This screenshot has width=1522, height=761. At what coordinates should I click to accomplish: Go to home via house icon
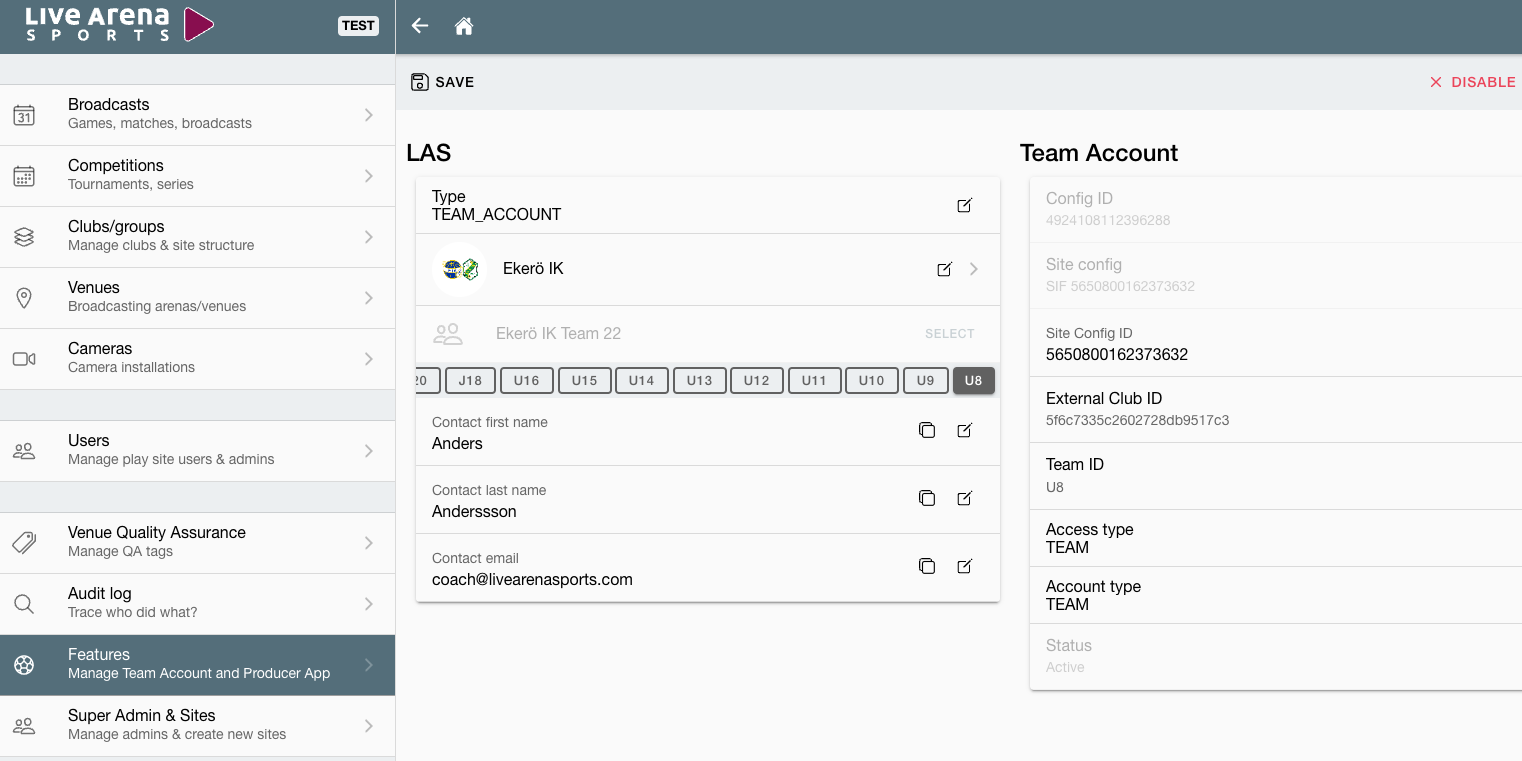pos(464,26)
